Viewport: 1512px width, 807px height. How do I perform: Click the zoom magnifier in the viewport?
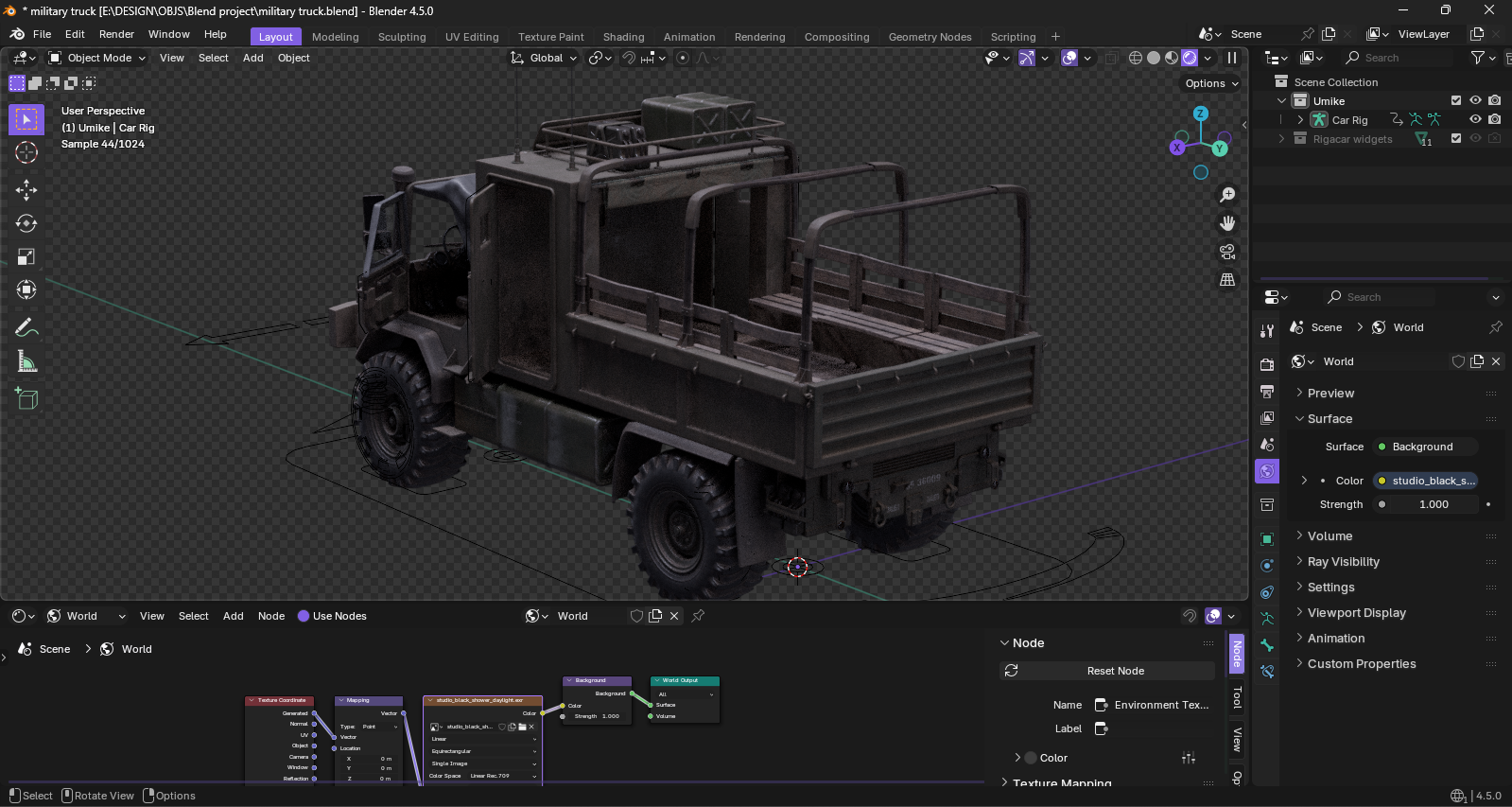tap(1227, 195)
